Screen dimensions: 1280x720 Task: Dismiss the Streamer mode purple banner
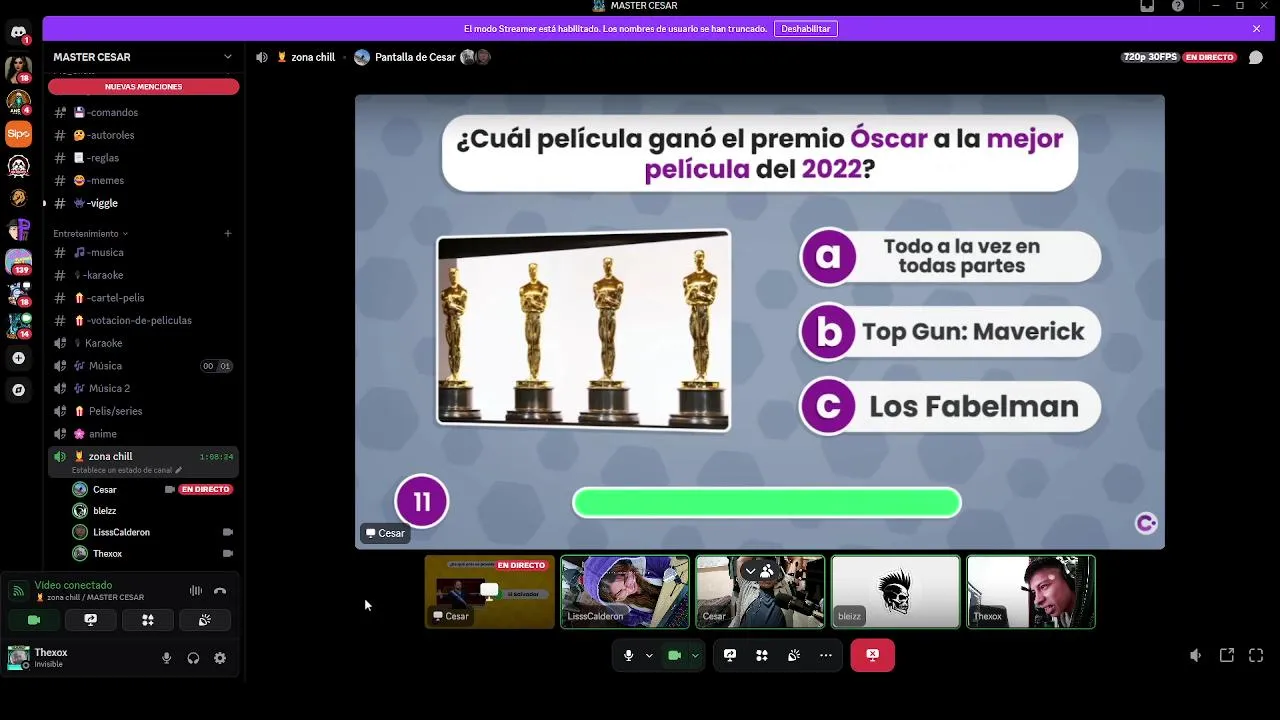1256,29
